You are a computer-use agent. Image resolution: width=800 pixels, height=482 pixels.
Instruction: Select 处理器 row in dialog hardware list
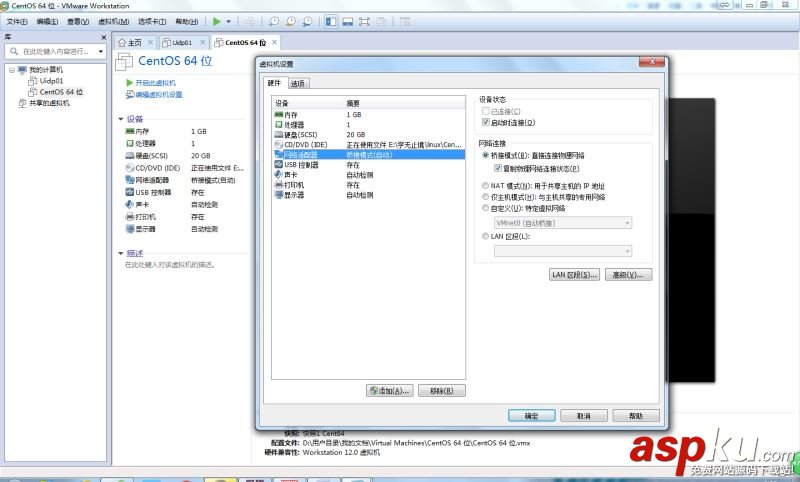369,124
